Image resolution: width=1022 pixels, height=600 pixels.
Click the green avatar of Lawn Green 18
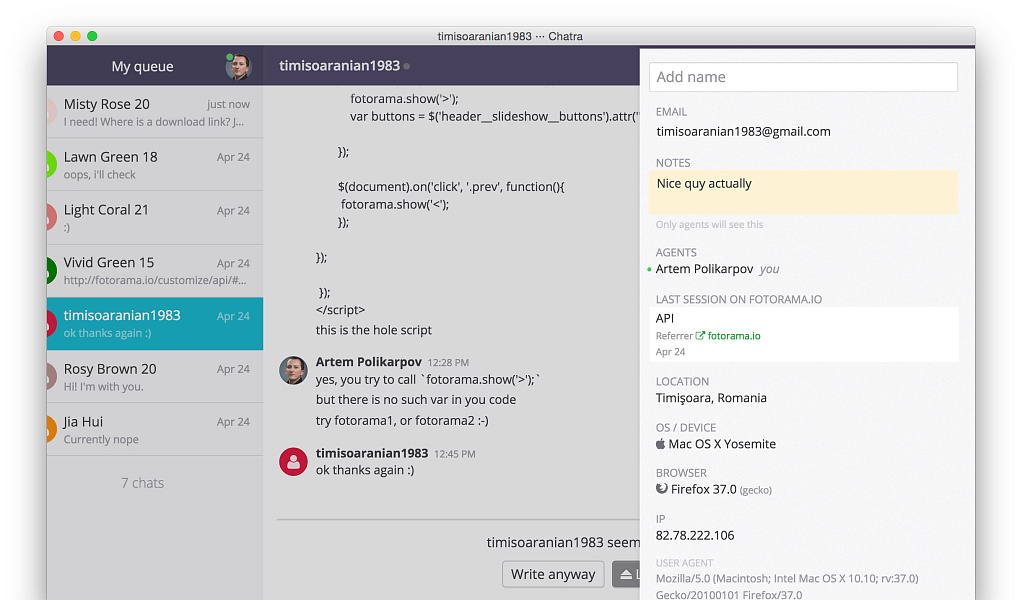(x=52, y=164)
